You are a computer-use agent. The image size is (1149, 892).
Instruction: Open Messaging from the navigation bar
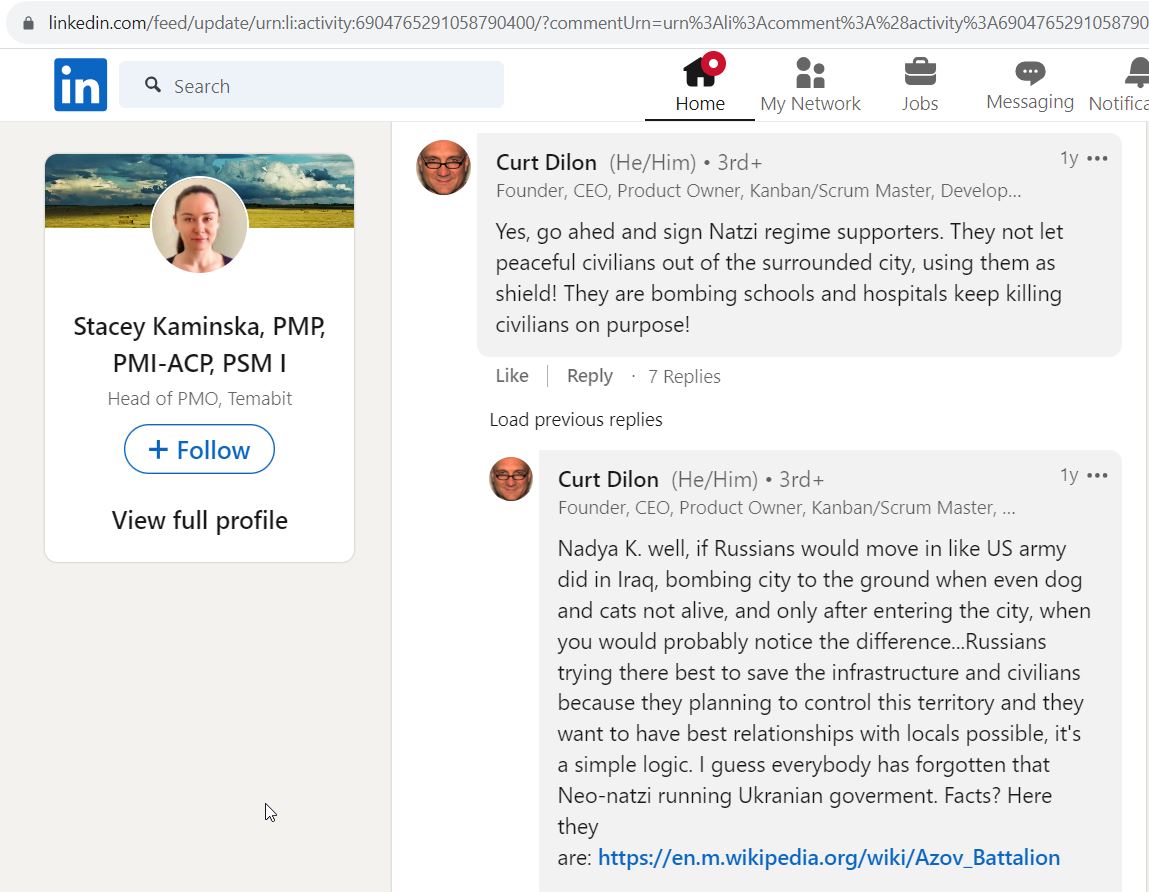coord(1030,84)
